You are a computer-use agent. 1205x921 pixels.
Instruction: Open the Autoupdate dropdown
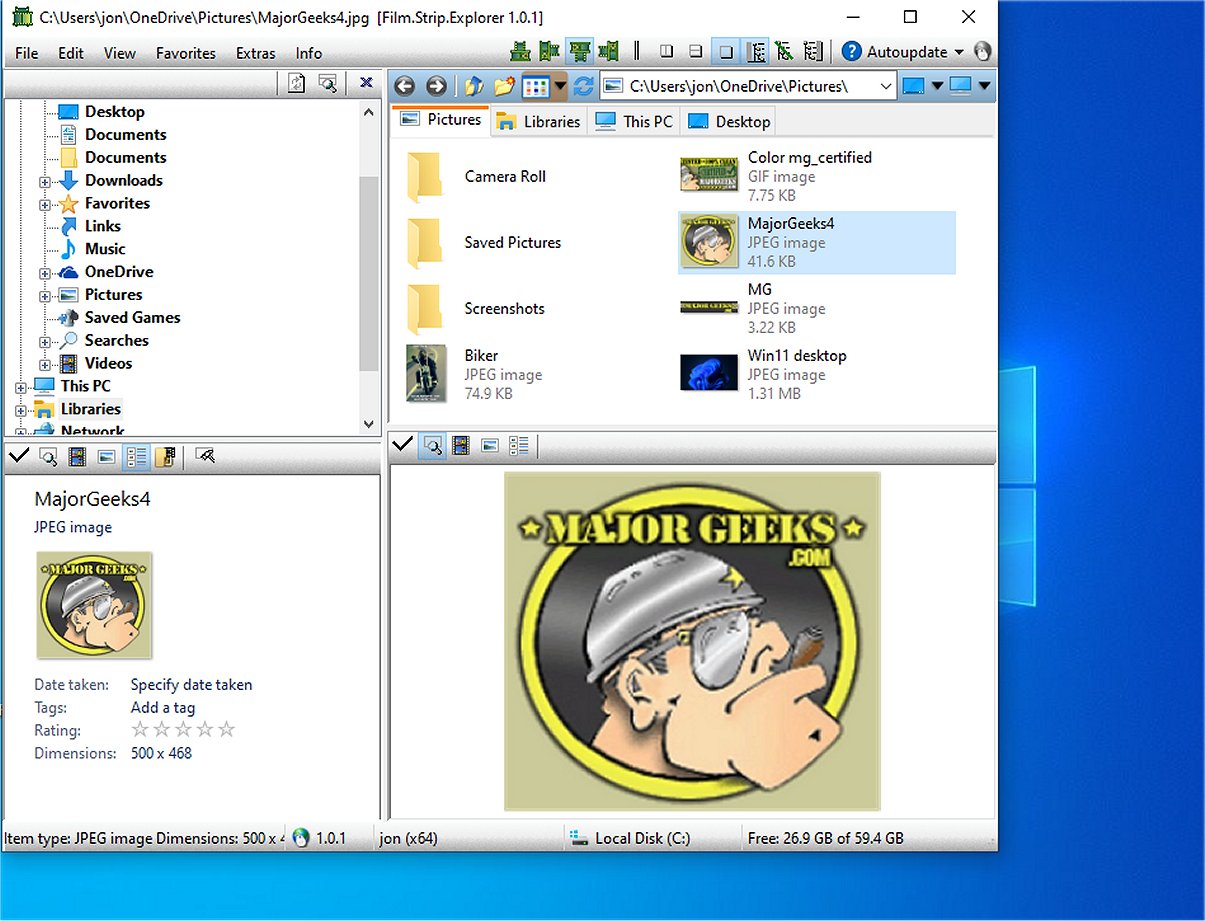[959, 52]
